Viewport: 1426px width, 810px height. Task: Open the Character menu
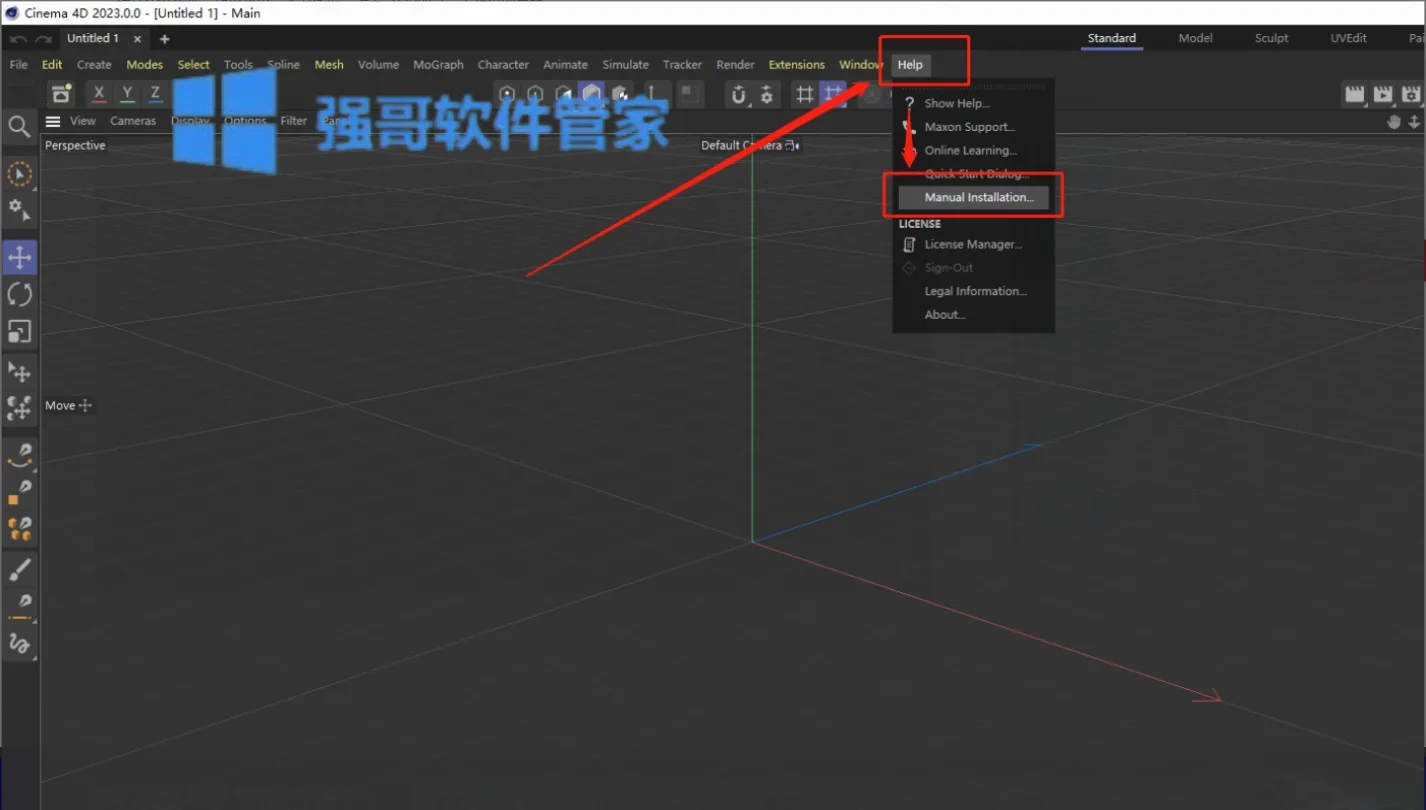point(503,65)
